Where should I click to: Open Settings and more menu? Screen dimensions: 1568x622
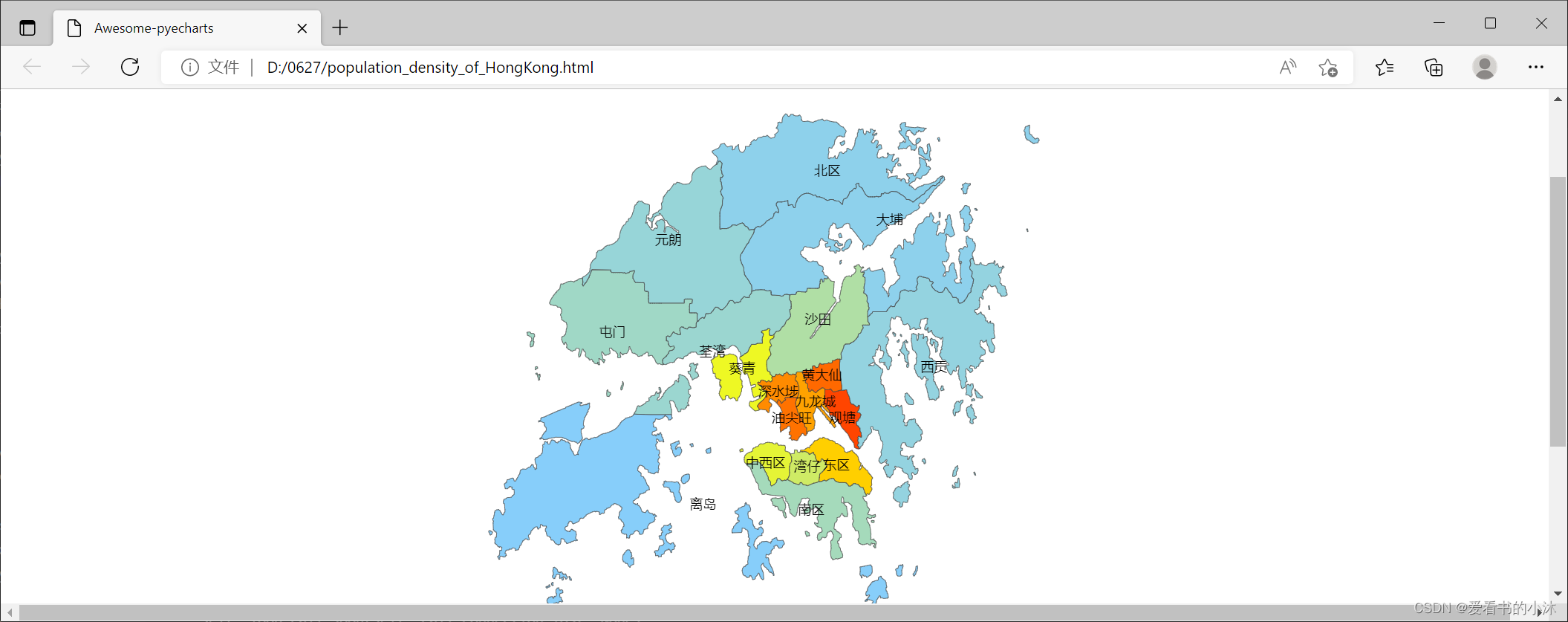point(1536,68)
